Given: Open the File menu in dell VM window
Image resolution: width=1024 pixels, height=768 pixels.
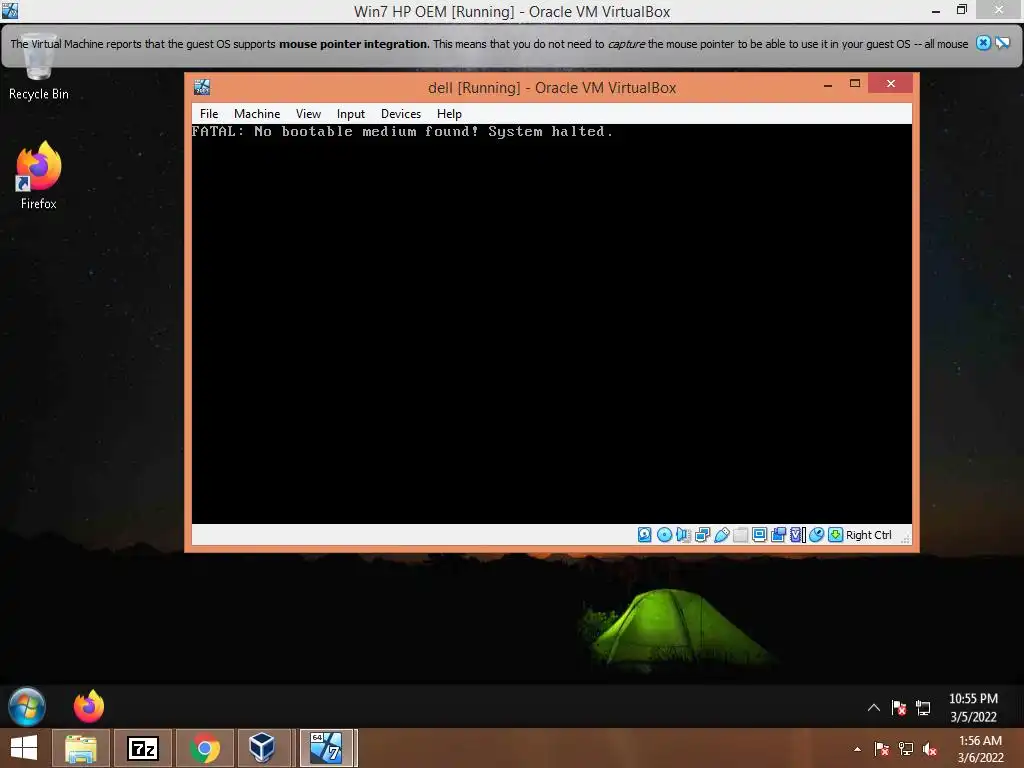Looking at the screenshot, I should tap(209, 114).
